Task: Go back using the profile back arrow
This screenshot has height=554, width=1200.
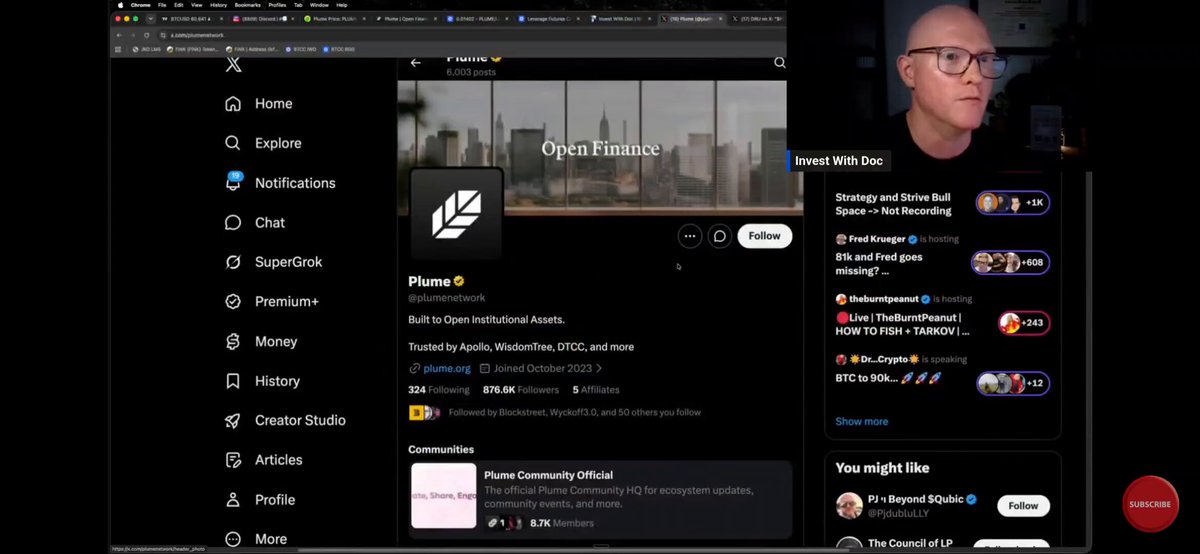Action: (416, 62)
